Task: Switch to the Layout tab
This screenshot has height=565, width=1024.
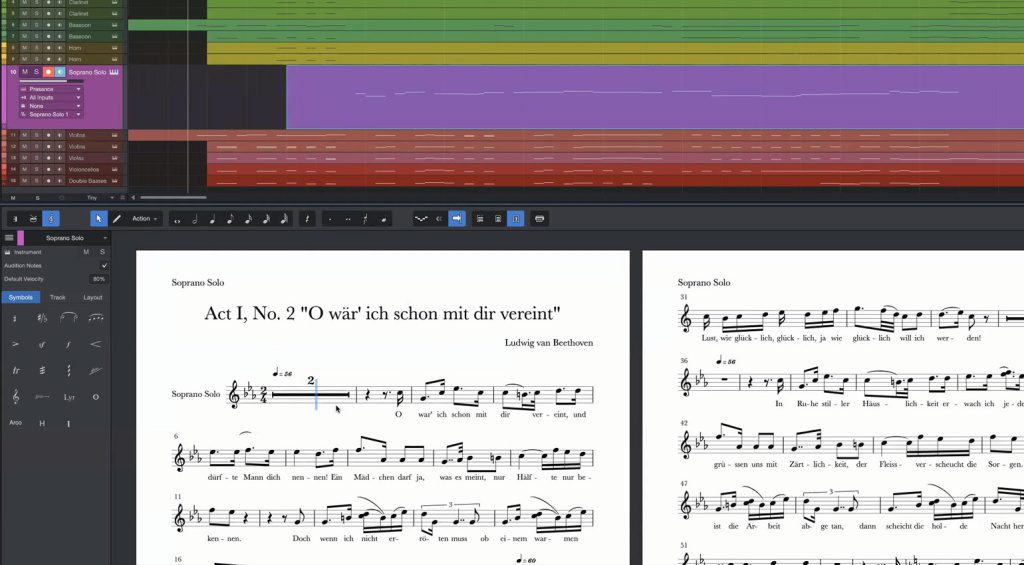Action: pos(93,297)
